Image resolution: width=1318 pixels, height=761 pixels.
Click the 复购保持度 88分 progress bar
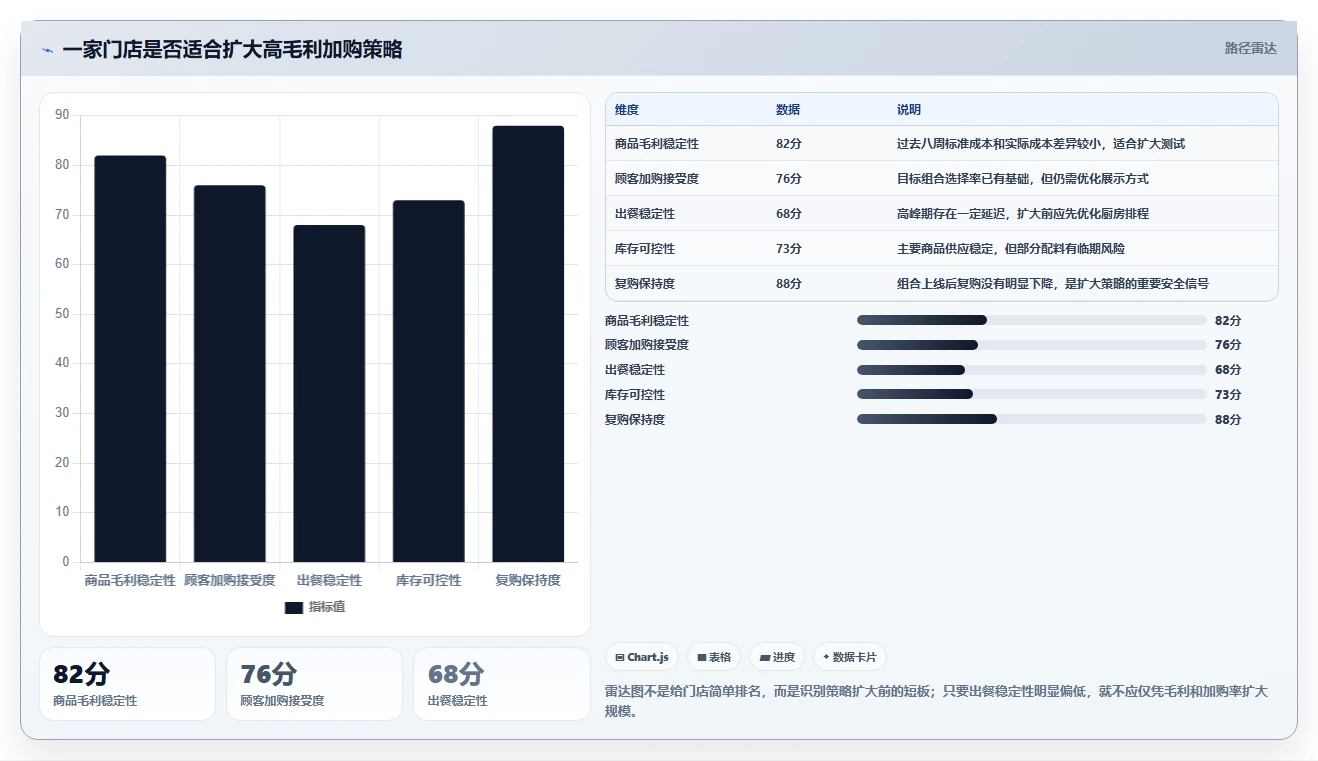click(1032, 420)
